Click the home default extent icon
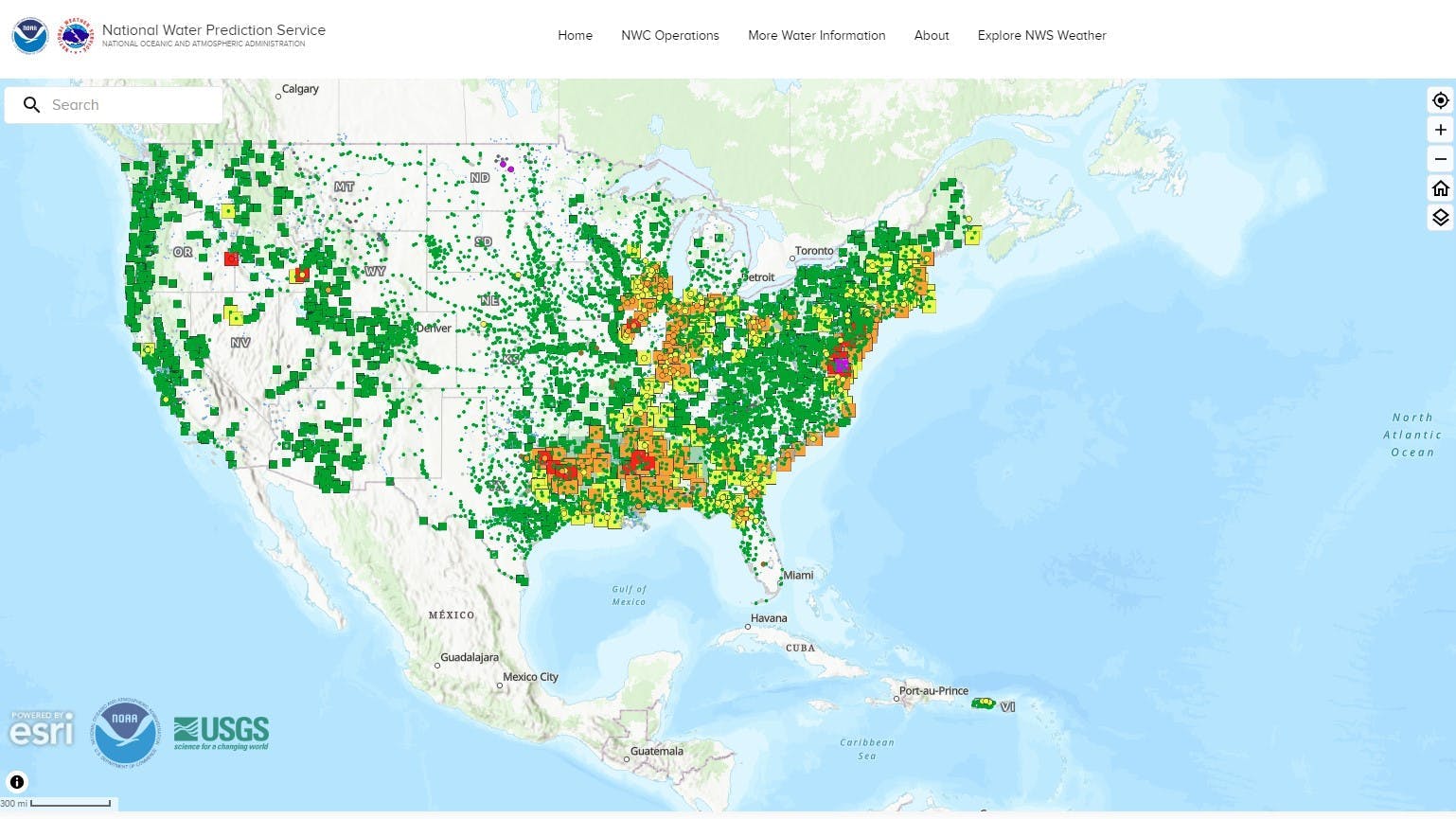The height and width of the screenshot is (819, 1456). point(1440,188)
